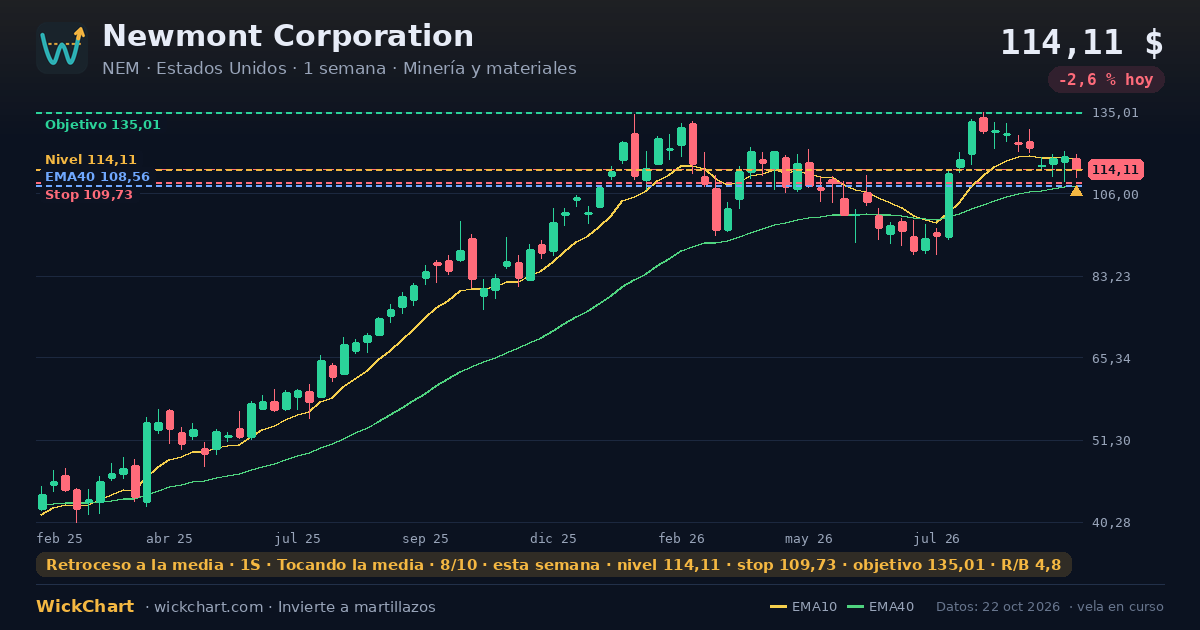Screen dimensions: 1200x630
Task: Click the WickChart logo icon
Action: [62, 48]
